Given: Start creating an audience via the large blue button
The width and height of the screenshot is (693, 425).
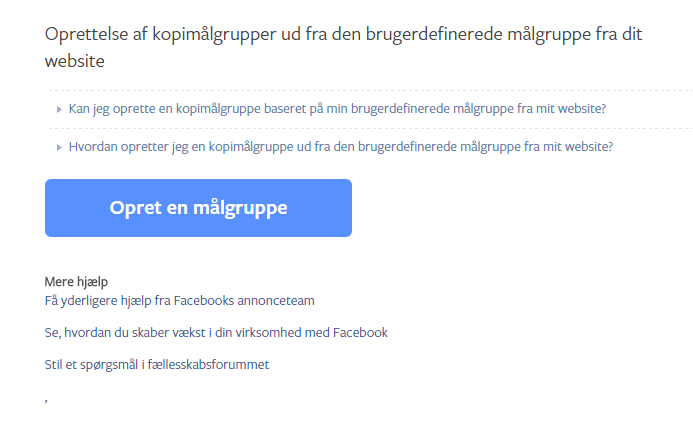Looking at the screenshot, I should [x=198, y=208].
